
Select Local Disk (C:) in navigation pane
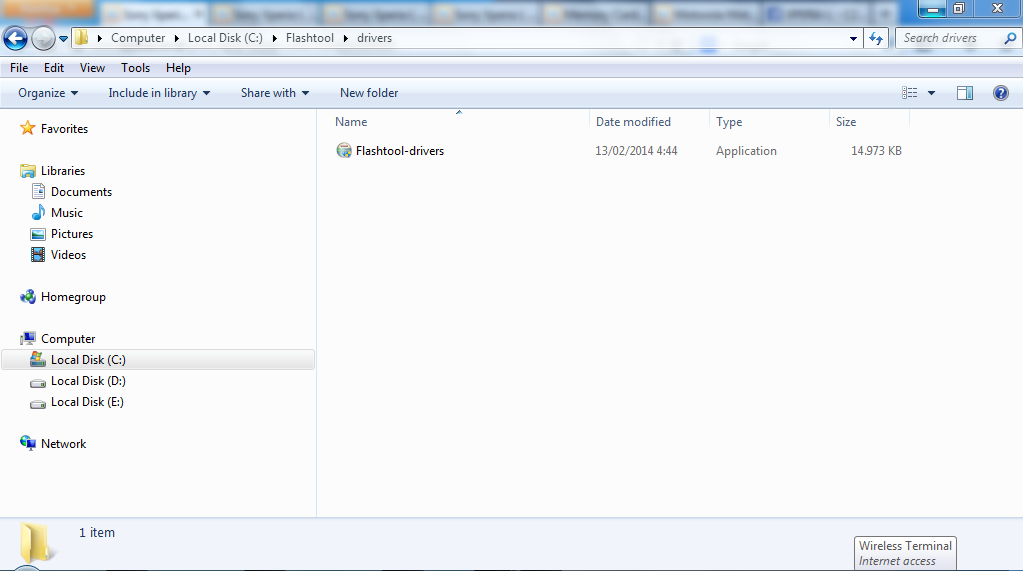coord(88,360)
